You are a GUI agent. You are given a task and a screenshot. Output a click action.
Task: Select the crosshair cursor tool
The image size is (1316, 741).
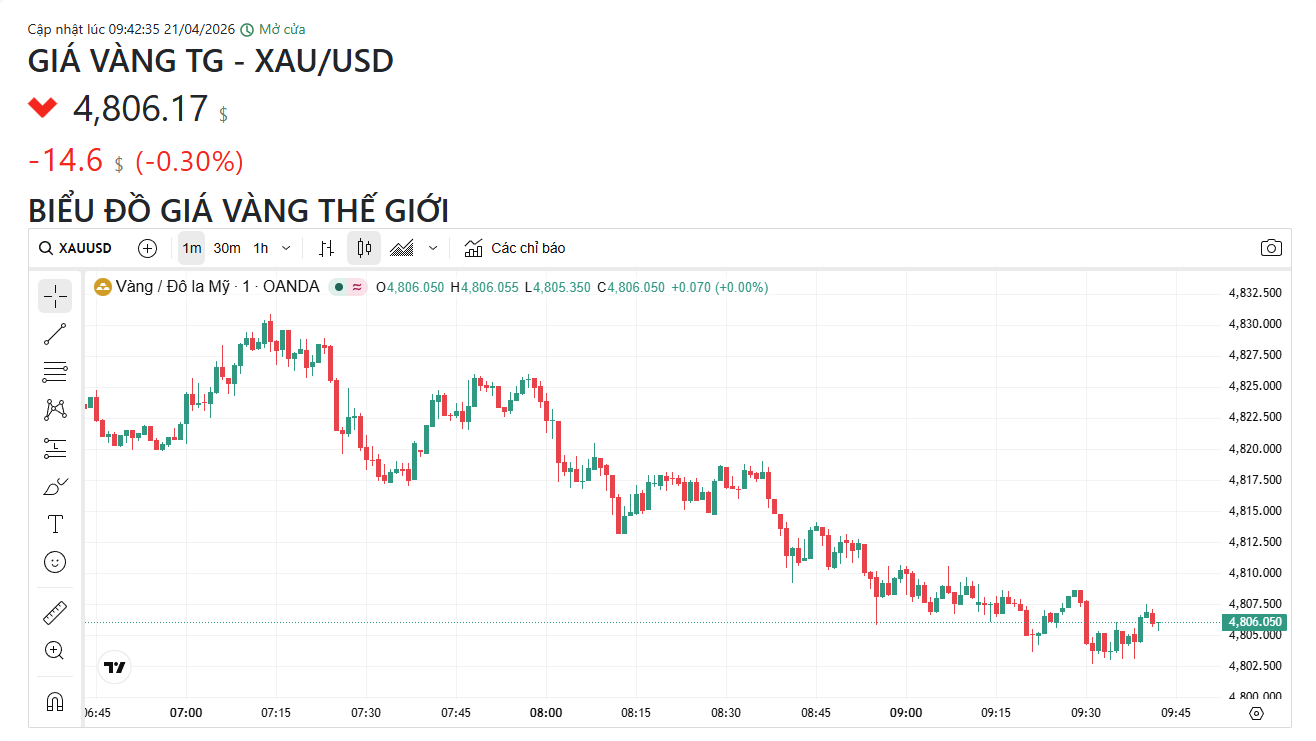tap(55, 295)
